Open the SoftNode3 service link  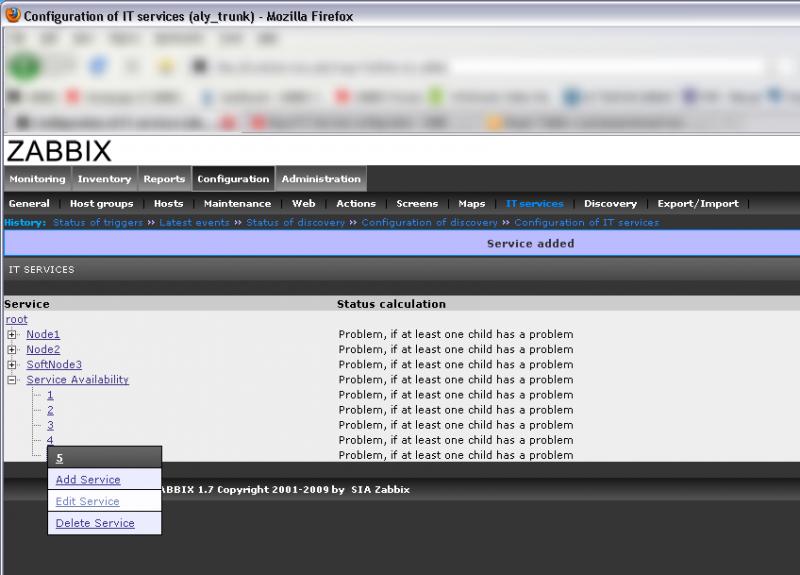click(x=54, y=365)
